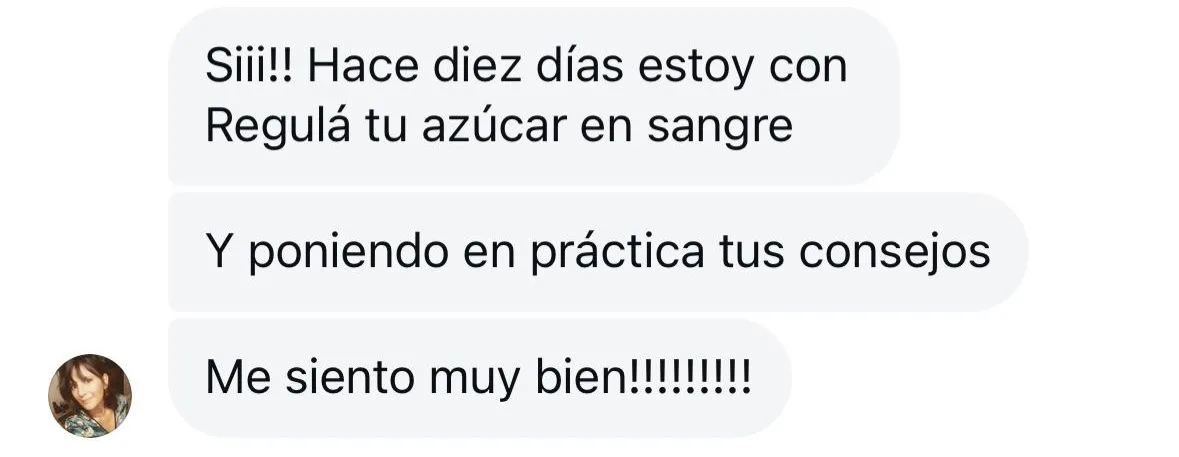The image size is (1179, 457).
Task: Click the word 'práctica' in the message
Action: pos(617,253)
